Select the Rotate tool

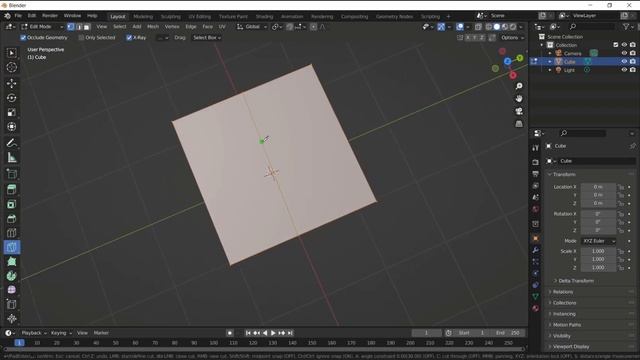[11, 98]
